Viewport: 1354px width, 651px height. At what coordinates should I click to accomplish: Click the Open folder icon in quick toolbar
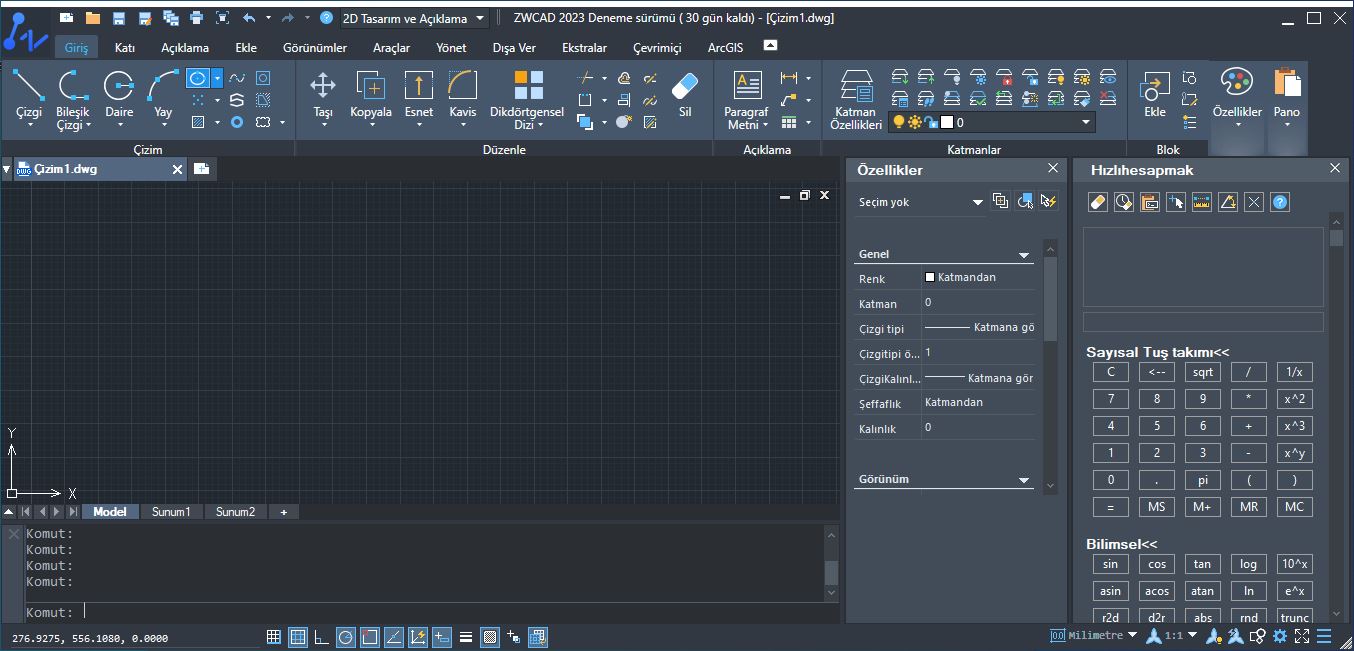pyautogui.click(x=93, y=18)
